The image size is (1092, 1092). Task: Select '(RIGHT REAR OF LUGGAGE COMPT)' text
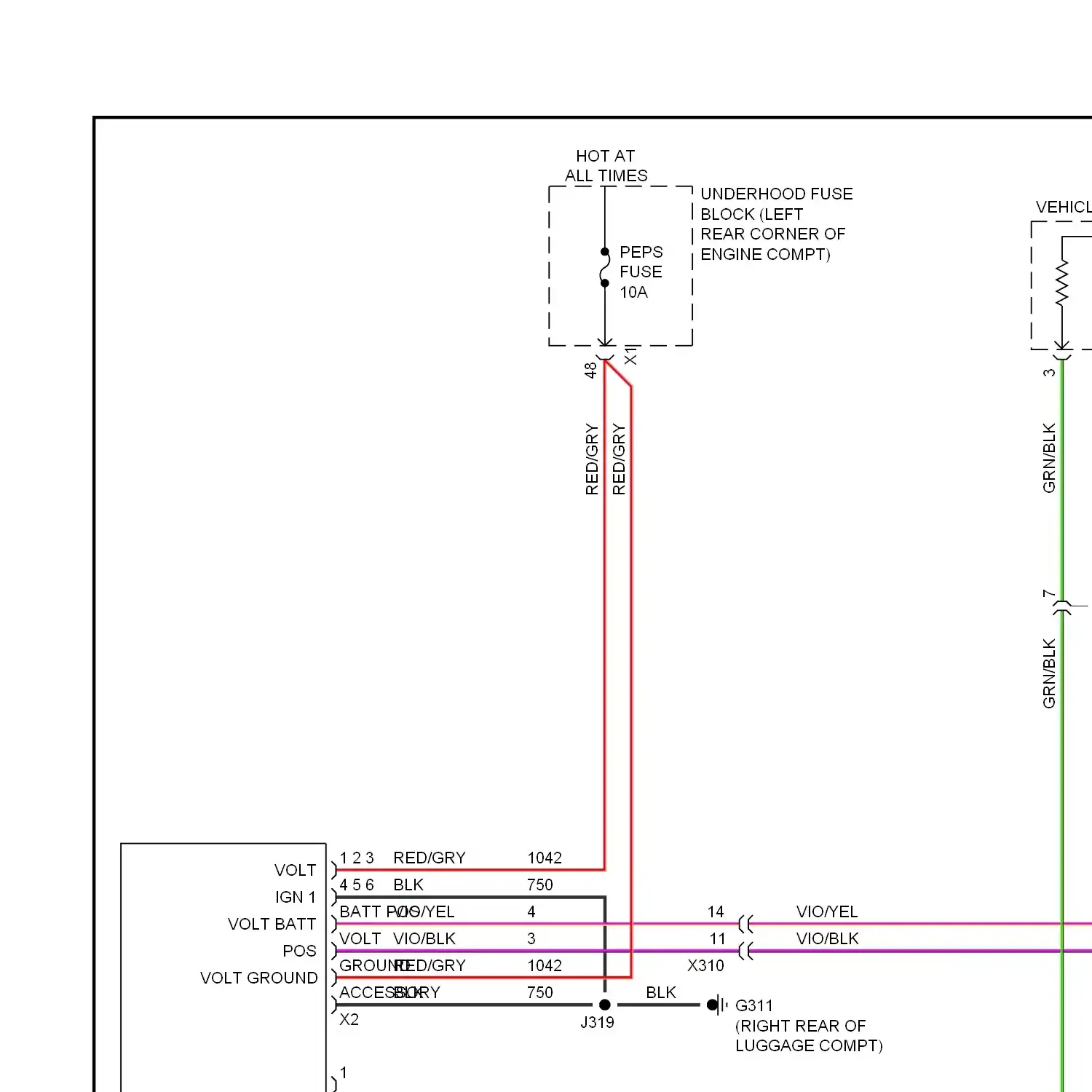[x=809, y=1036]
